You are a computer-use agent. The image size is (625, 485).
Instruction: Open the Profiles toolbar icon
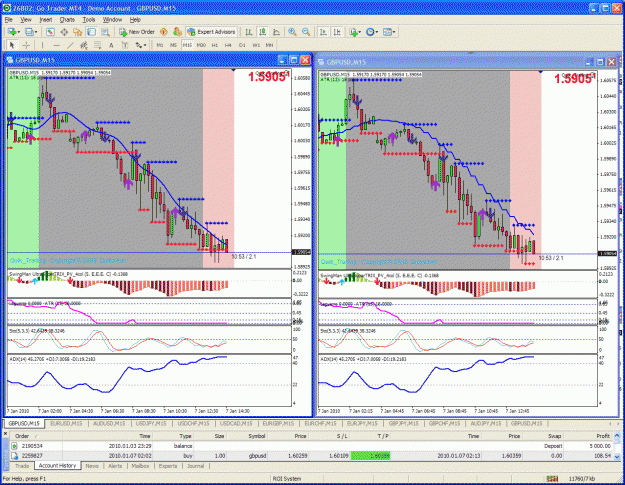click(29, 32)
